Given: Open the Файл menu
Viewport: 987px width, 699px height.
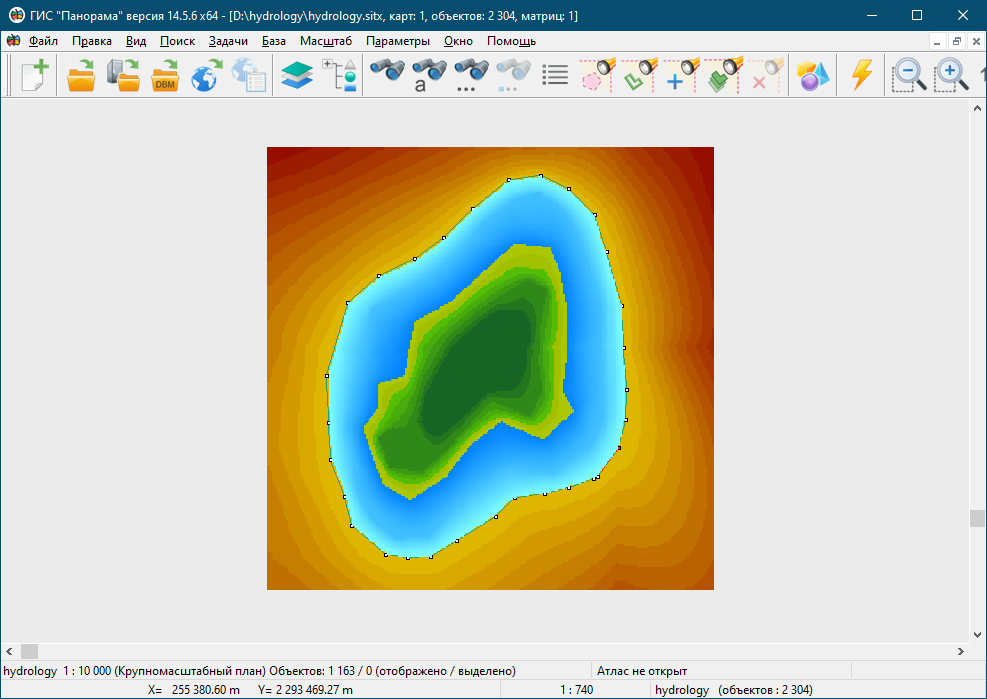Looking at the screenshot, I should 43,41.
